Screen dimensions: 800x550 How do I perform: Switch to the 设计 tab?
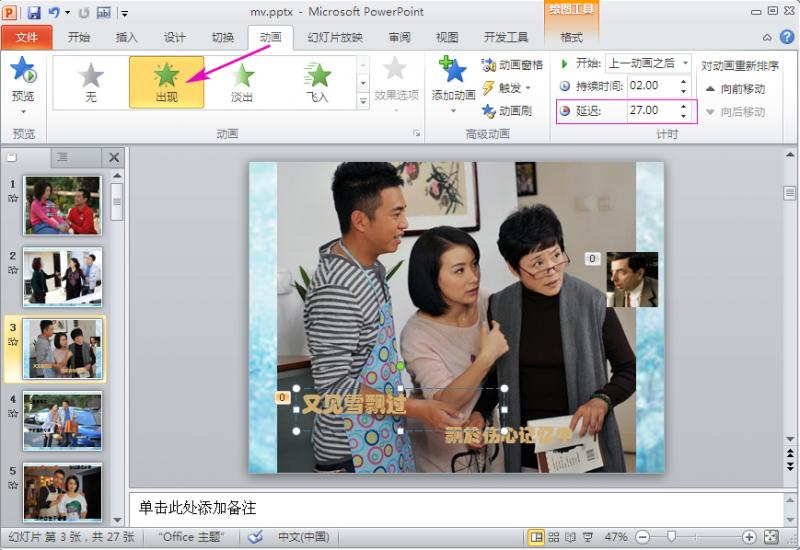[x=174, y=37]
